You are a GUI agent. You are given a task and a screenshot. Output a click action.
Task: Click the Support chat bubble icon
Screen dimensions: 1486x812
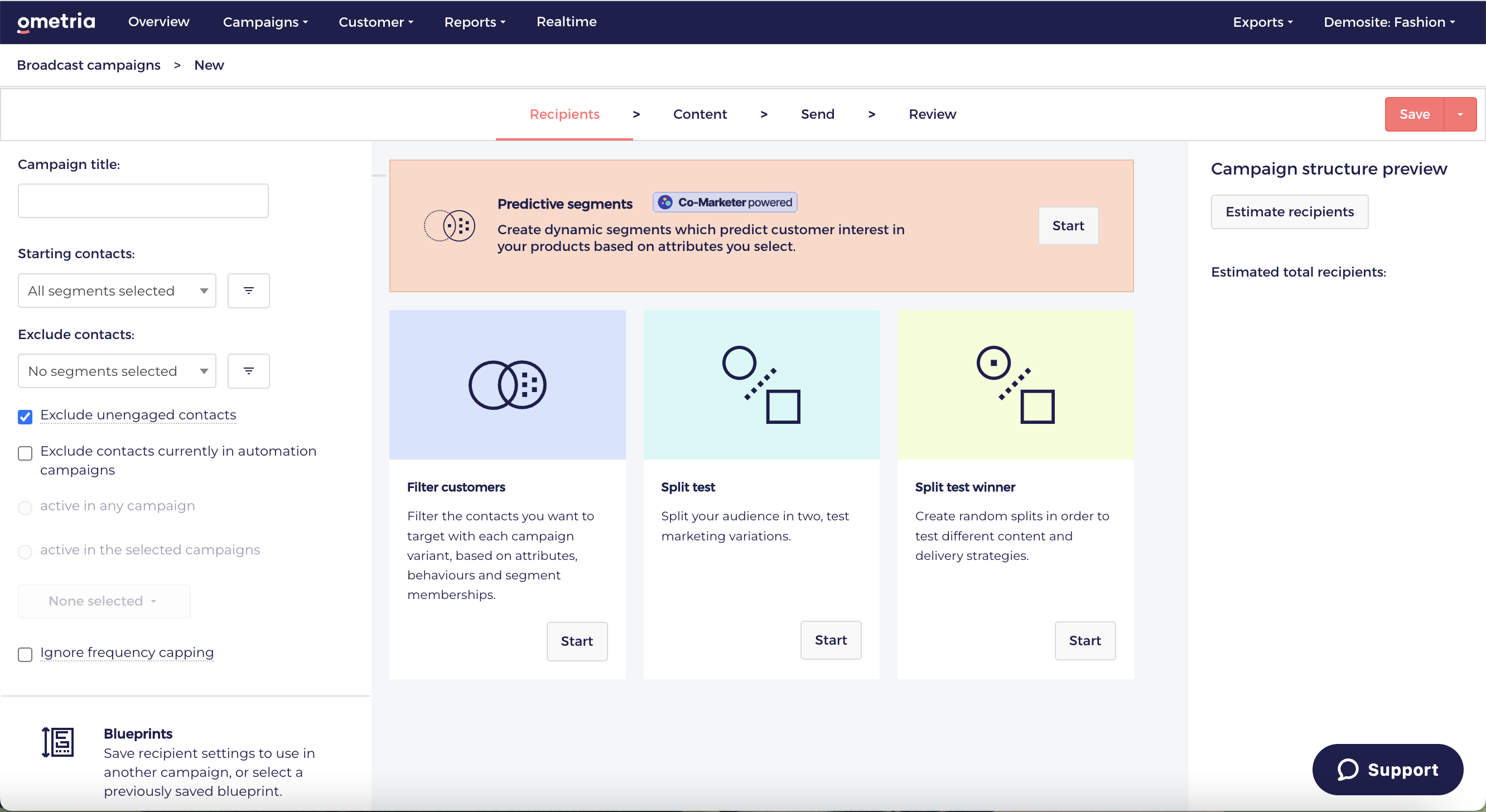pos(1348,769)
